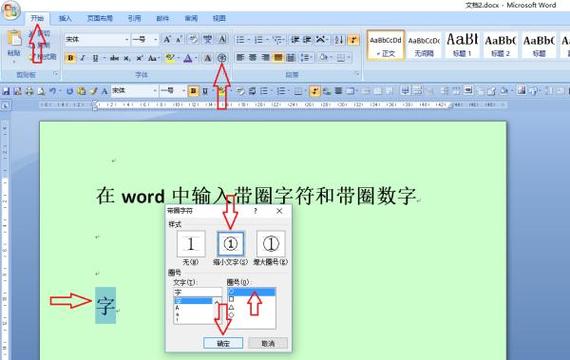Click the ? help button in dialog title
570x360 pixels.
tap(256, 211)
